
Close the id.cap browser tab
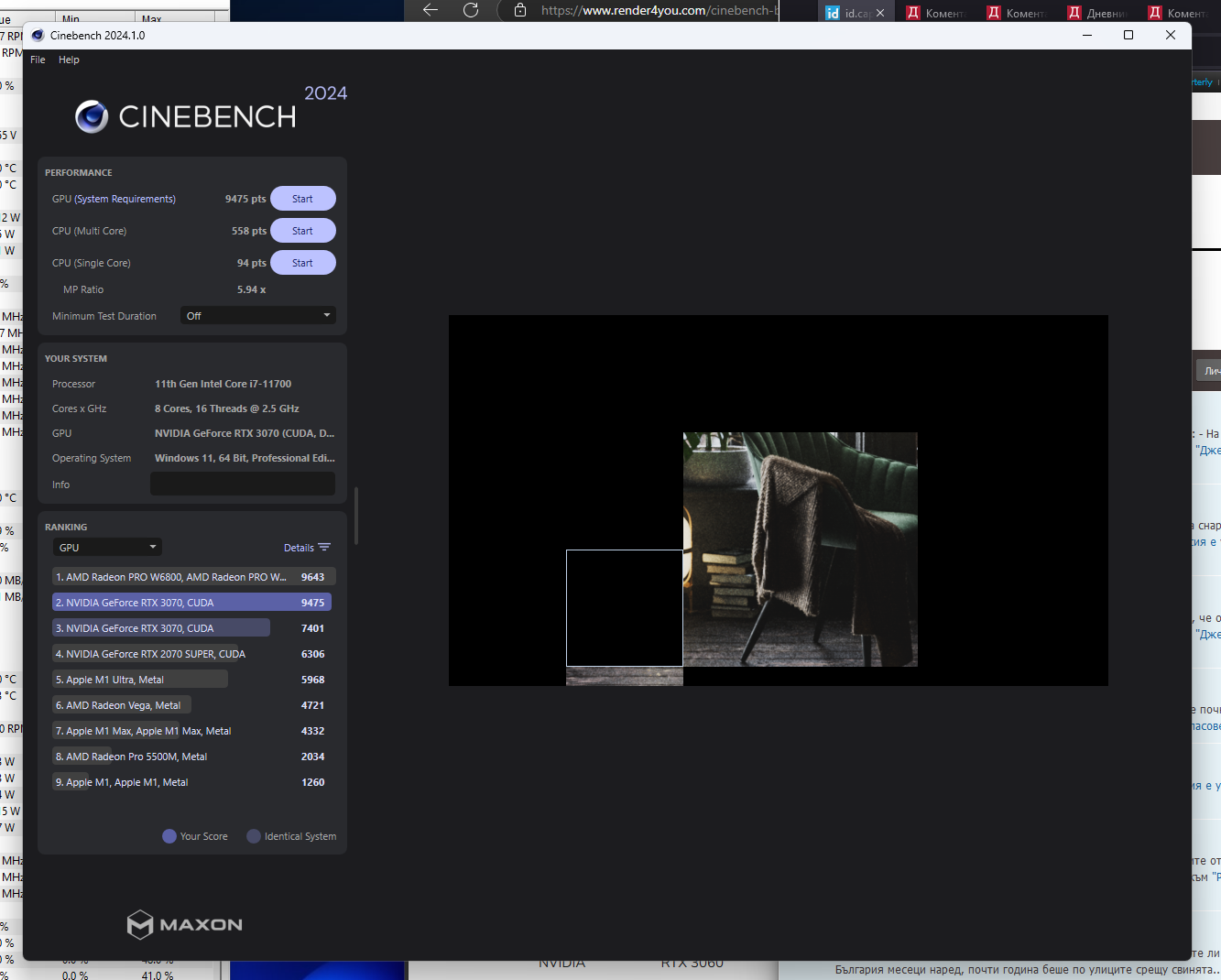coord(880,13)
